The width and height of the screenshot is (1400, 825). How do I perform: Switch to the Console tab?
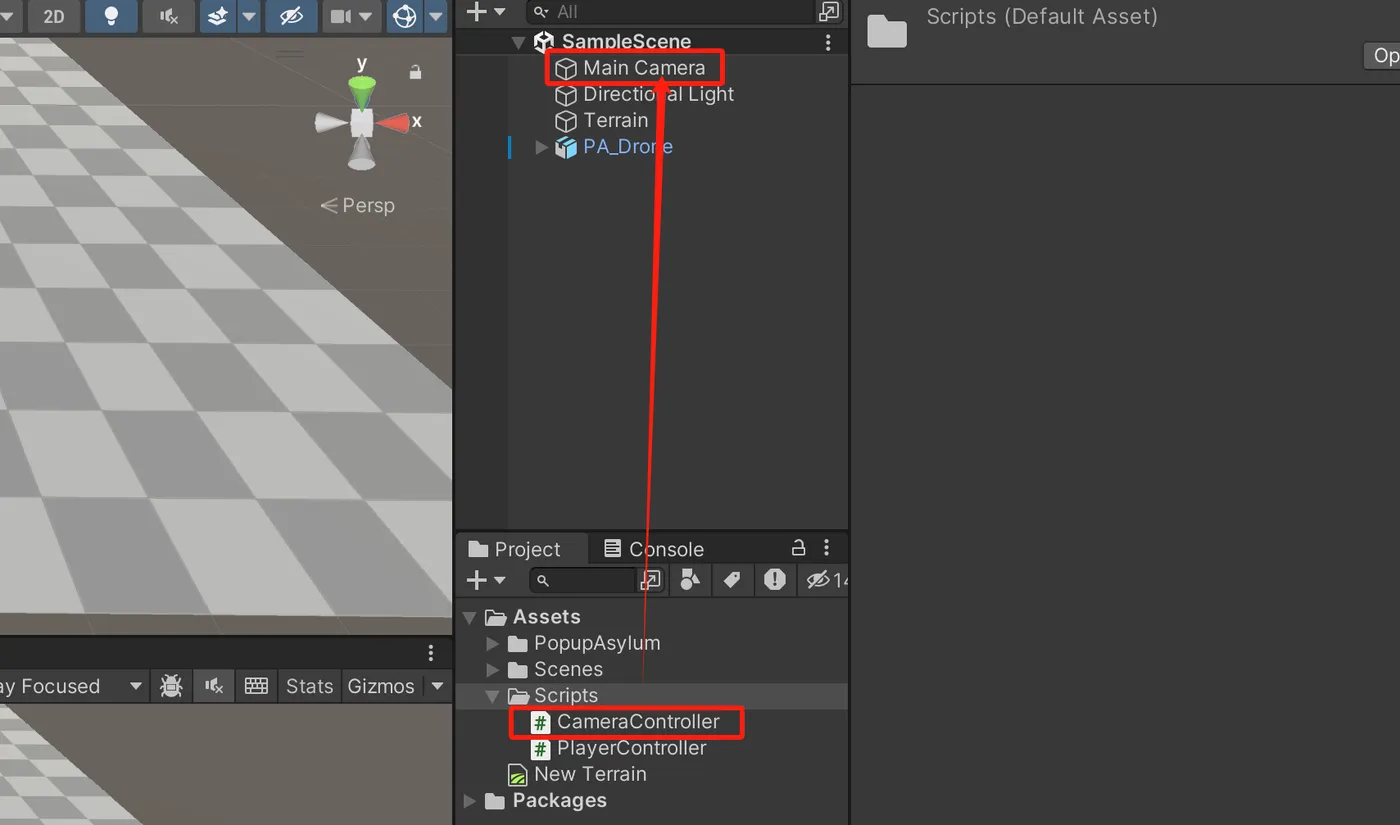[655, 549]
